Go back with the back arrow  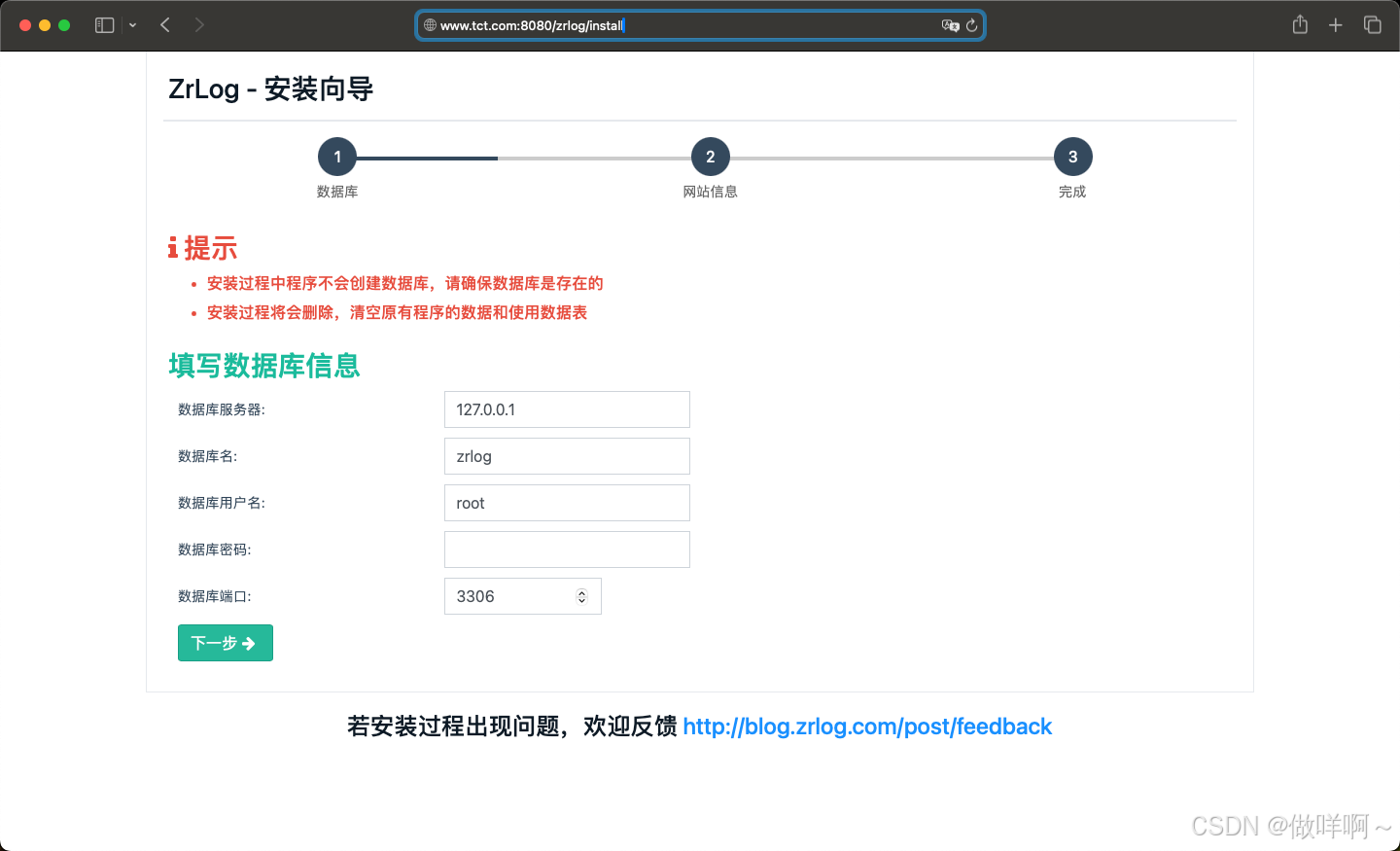(x=165, y=25)
